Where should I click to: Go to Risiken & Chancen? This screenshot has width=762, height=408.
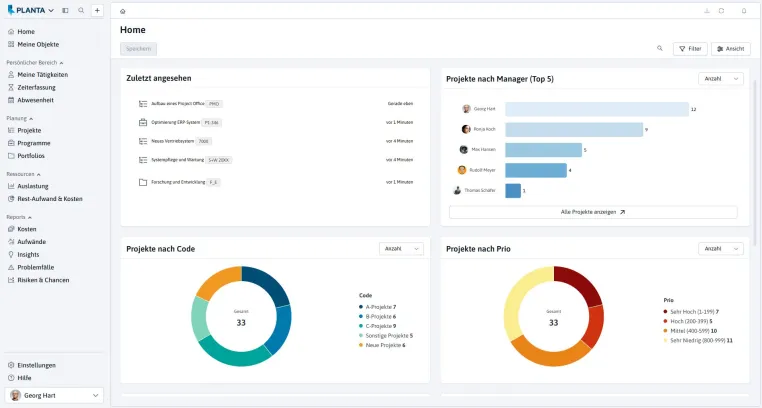click(x=43, y=280)
